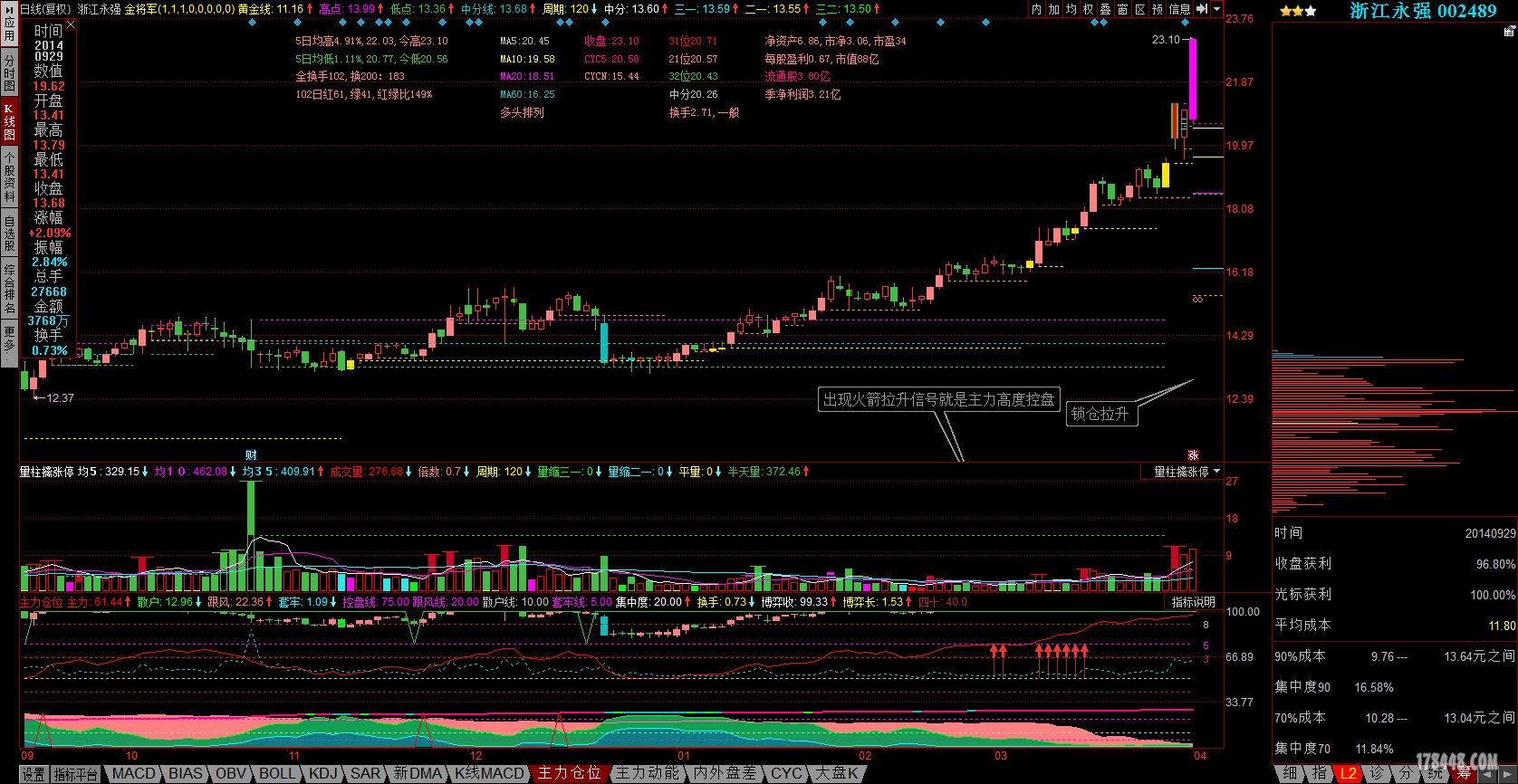Click the 加 toolbar button
This screenshot has width=1518, height=784.
tap(1054, 8)
